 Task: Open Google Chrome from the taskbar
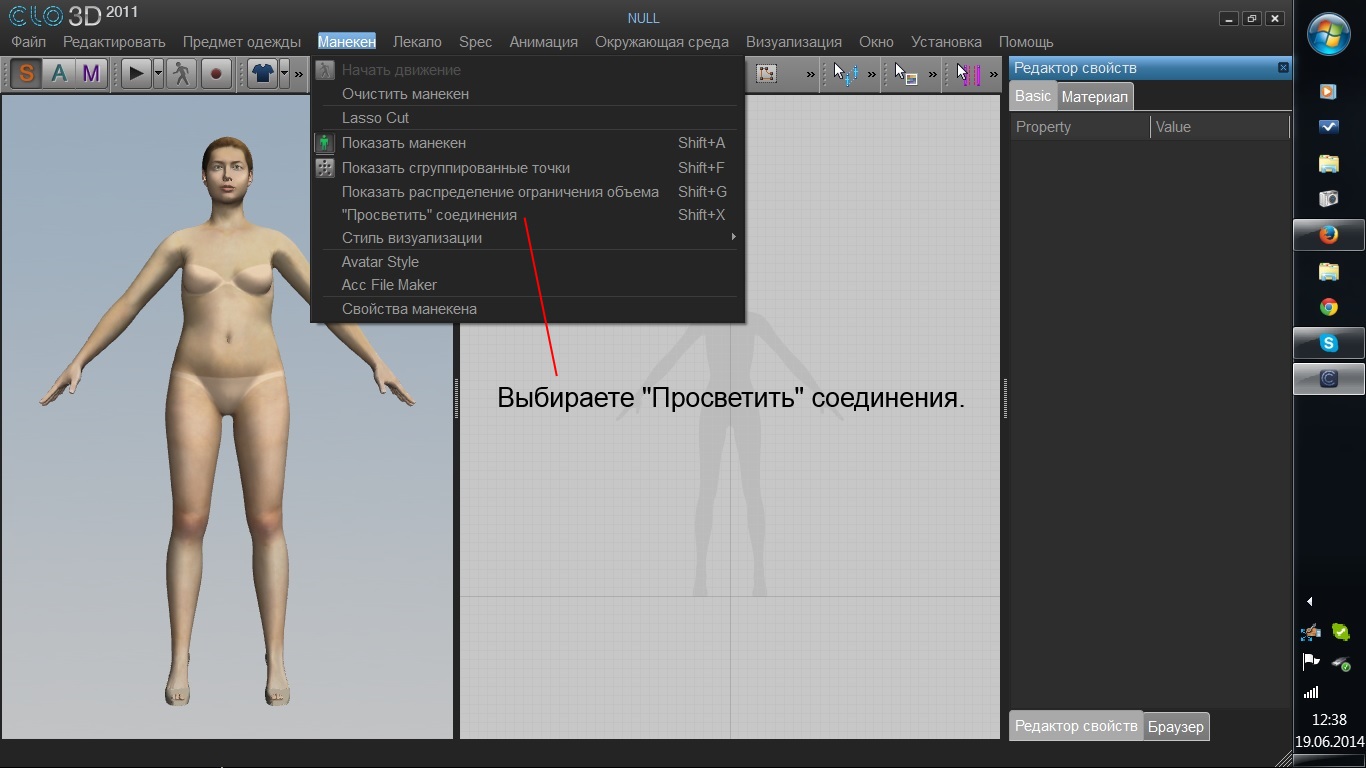(1329, 307)
